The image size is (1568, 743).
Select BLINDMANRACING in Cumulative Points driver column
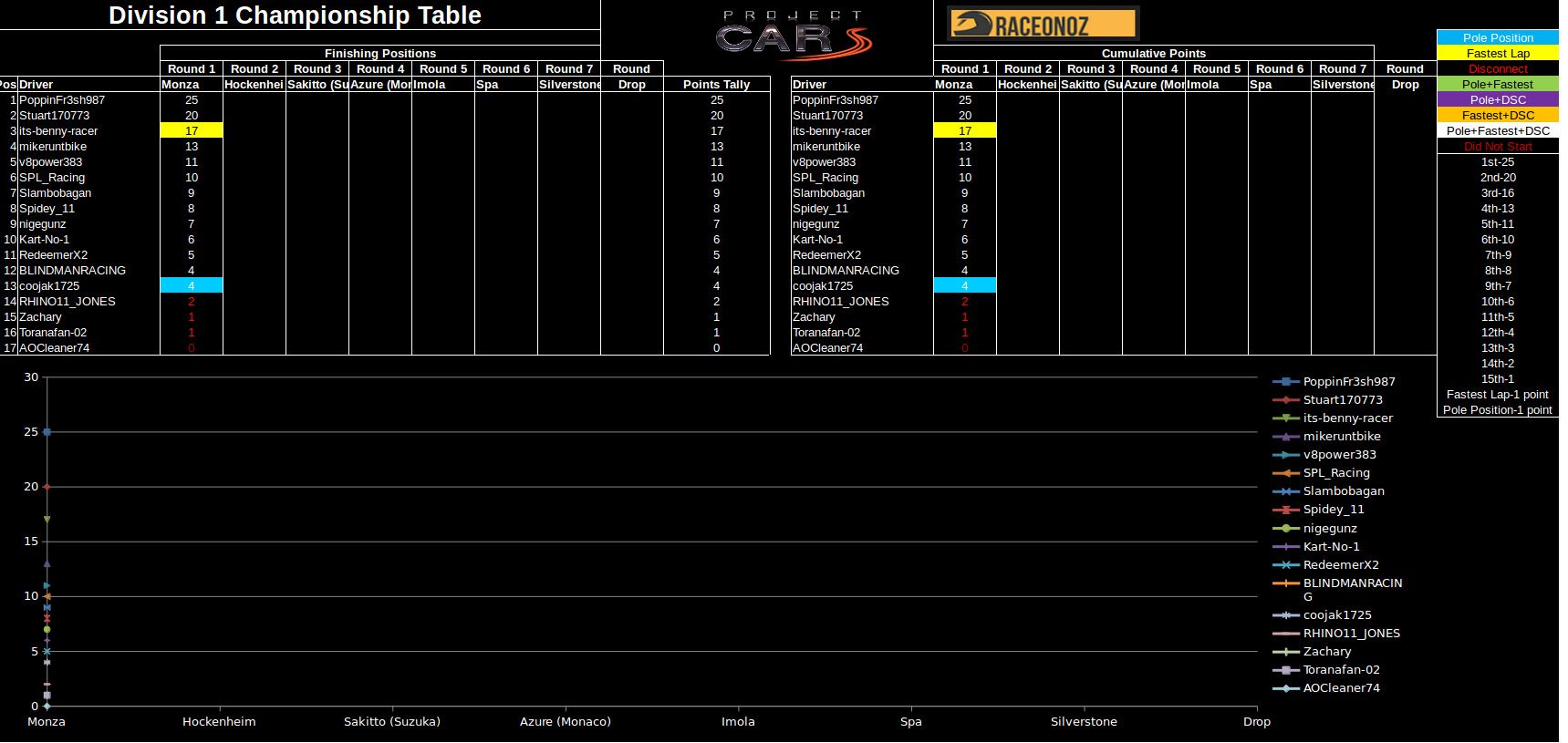(846, 270)
